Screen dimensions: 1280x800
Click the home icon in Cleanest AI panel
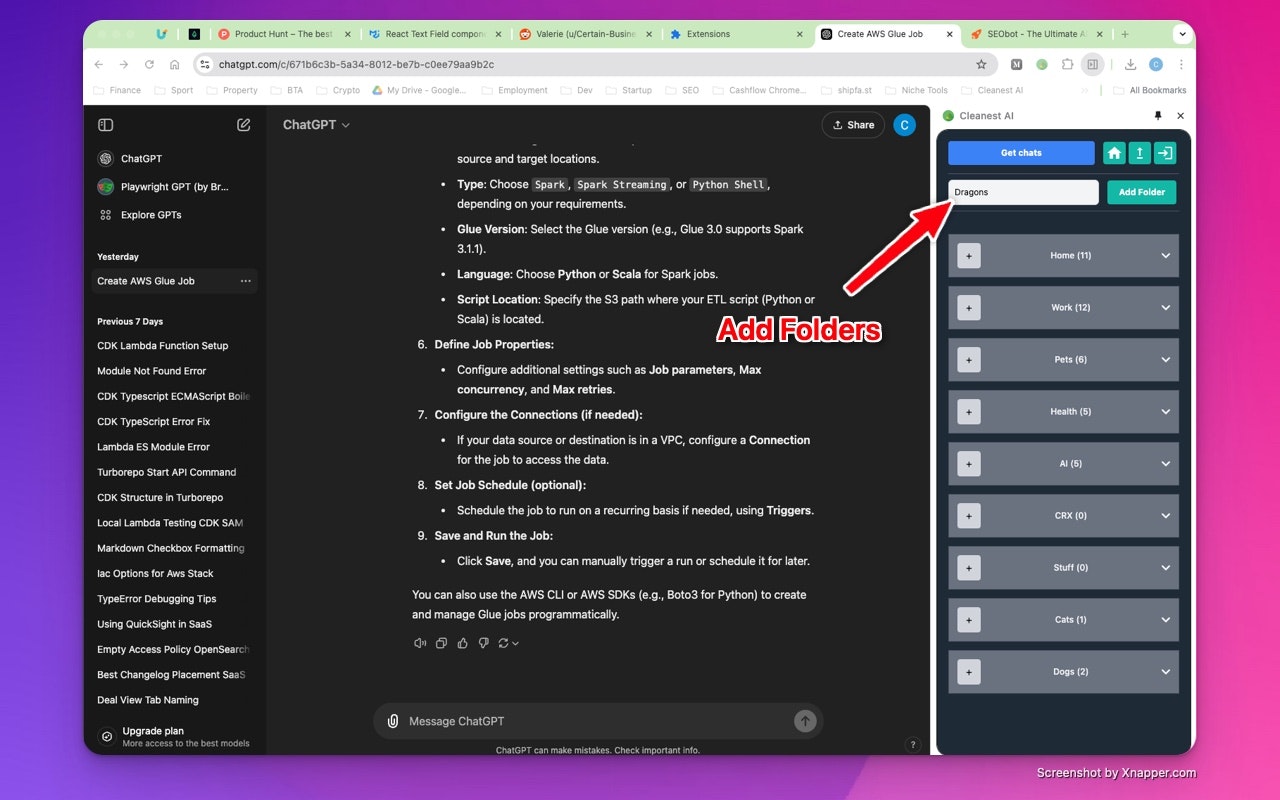1114,153
